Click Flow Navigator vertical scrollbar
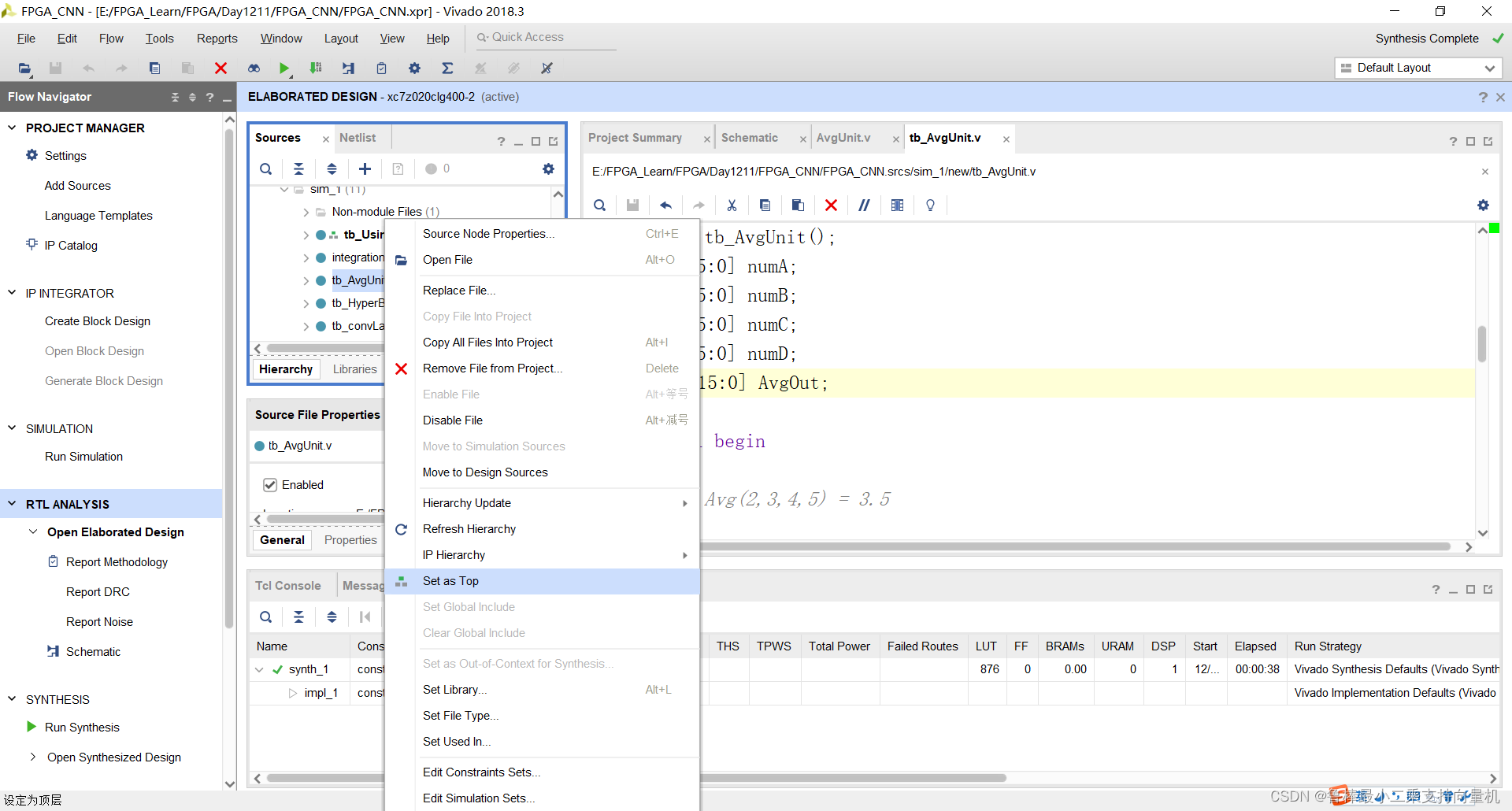Screen dimensions: 1512x811 229,378
